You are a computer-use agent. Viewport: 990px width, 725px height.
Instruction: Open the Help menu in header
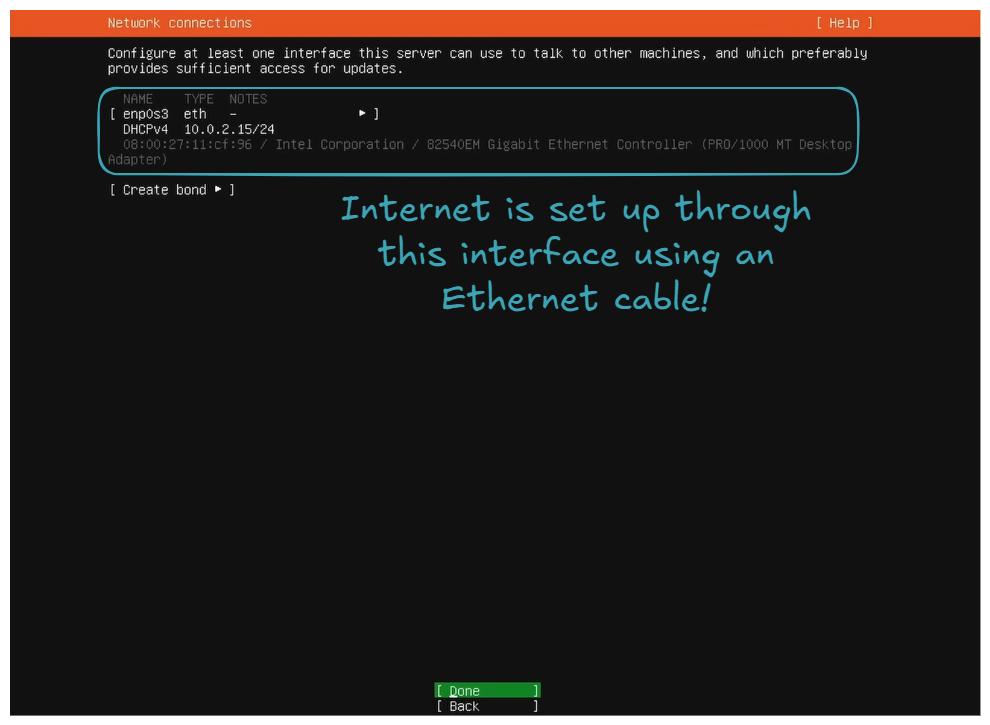coord(844,23)
